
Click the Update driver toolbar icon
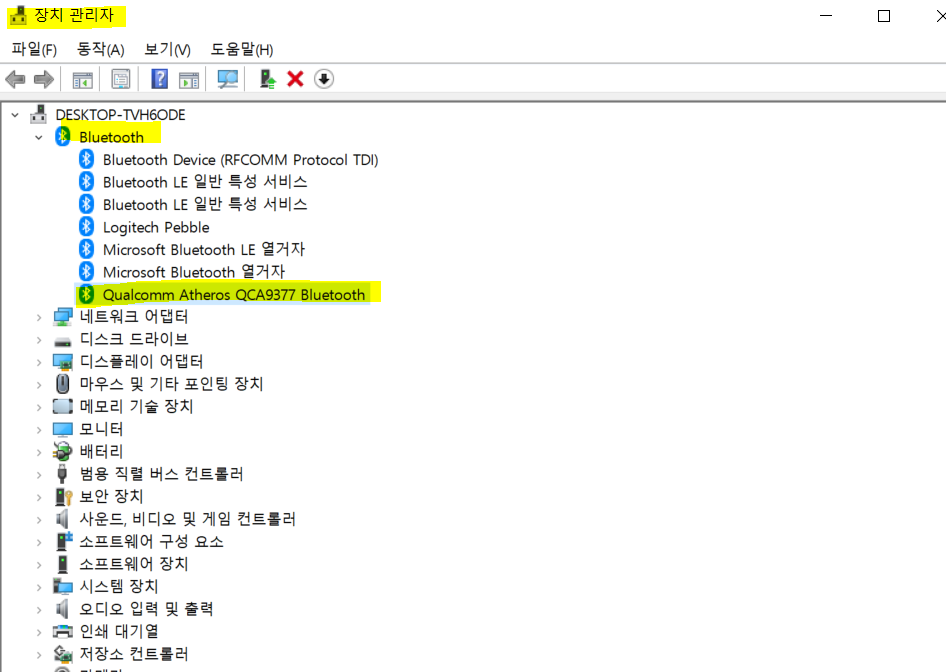[267, 79]
